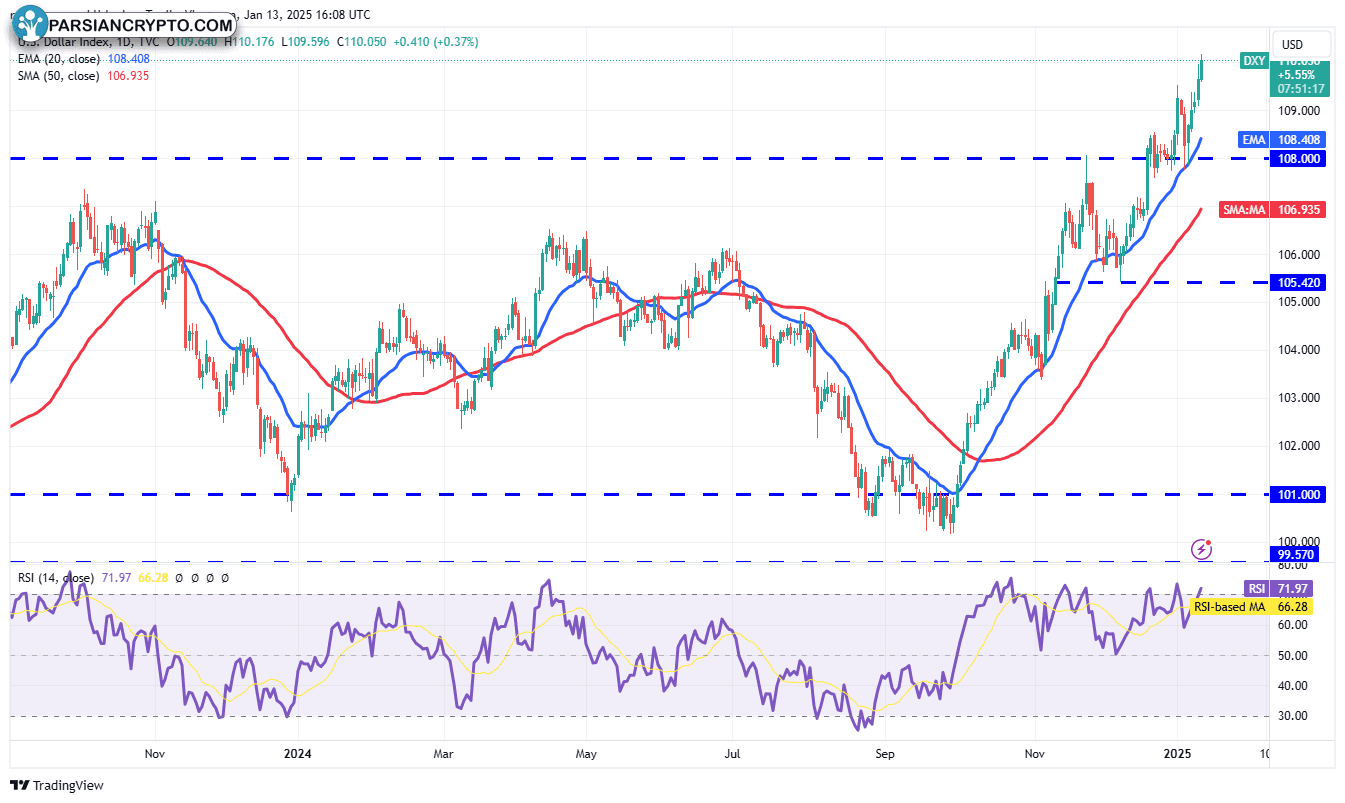
Task: Click the 102.000 price axis label
Action: 1300,446
